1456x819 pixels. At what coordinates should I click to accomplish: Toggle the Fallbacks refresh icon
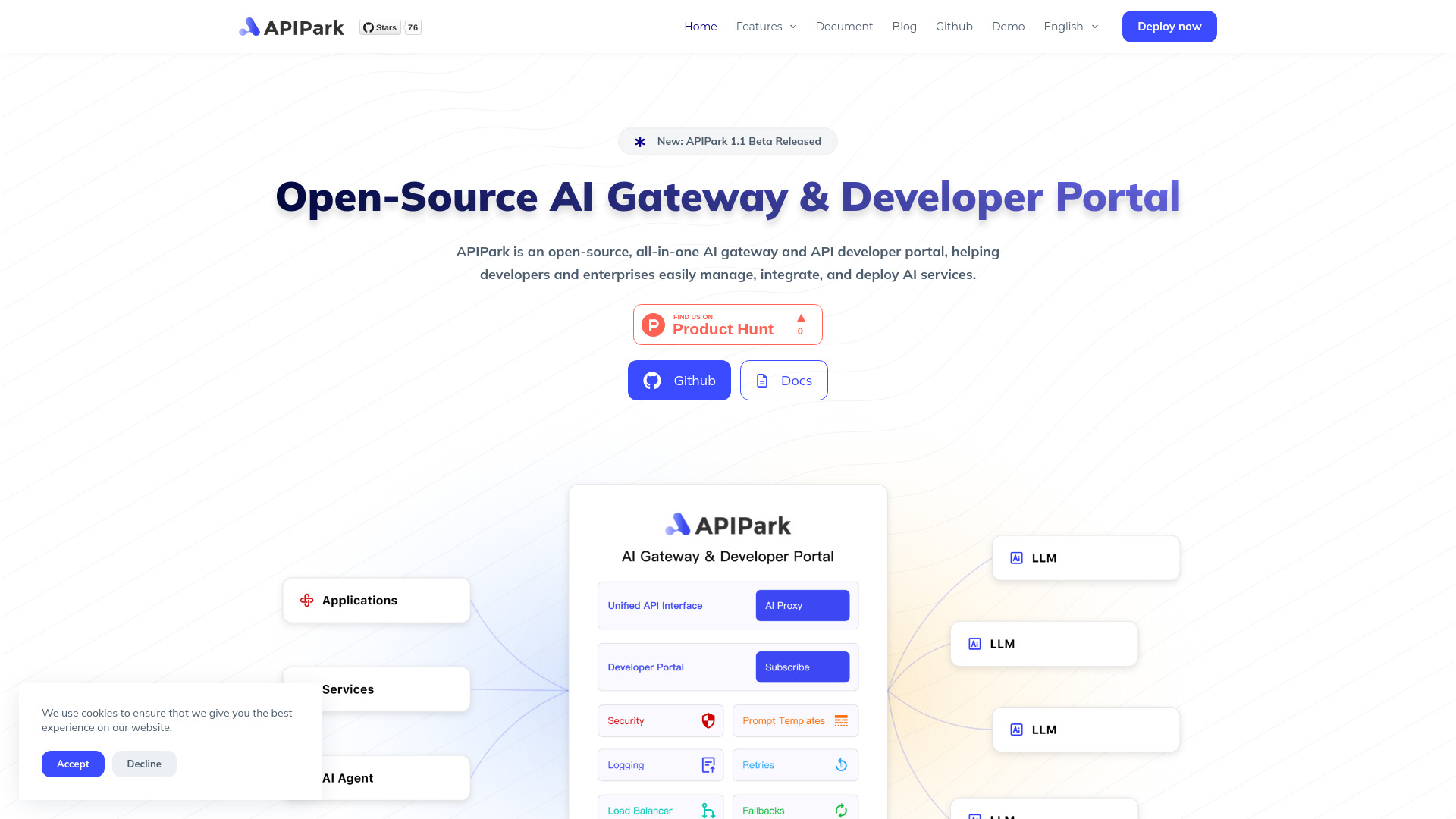point(842,810)
